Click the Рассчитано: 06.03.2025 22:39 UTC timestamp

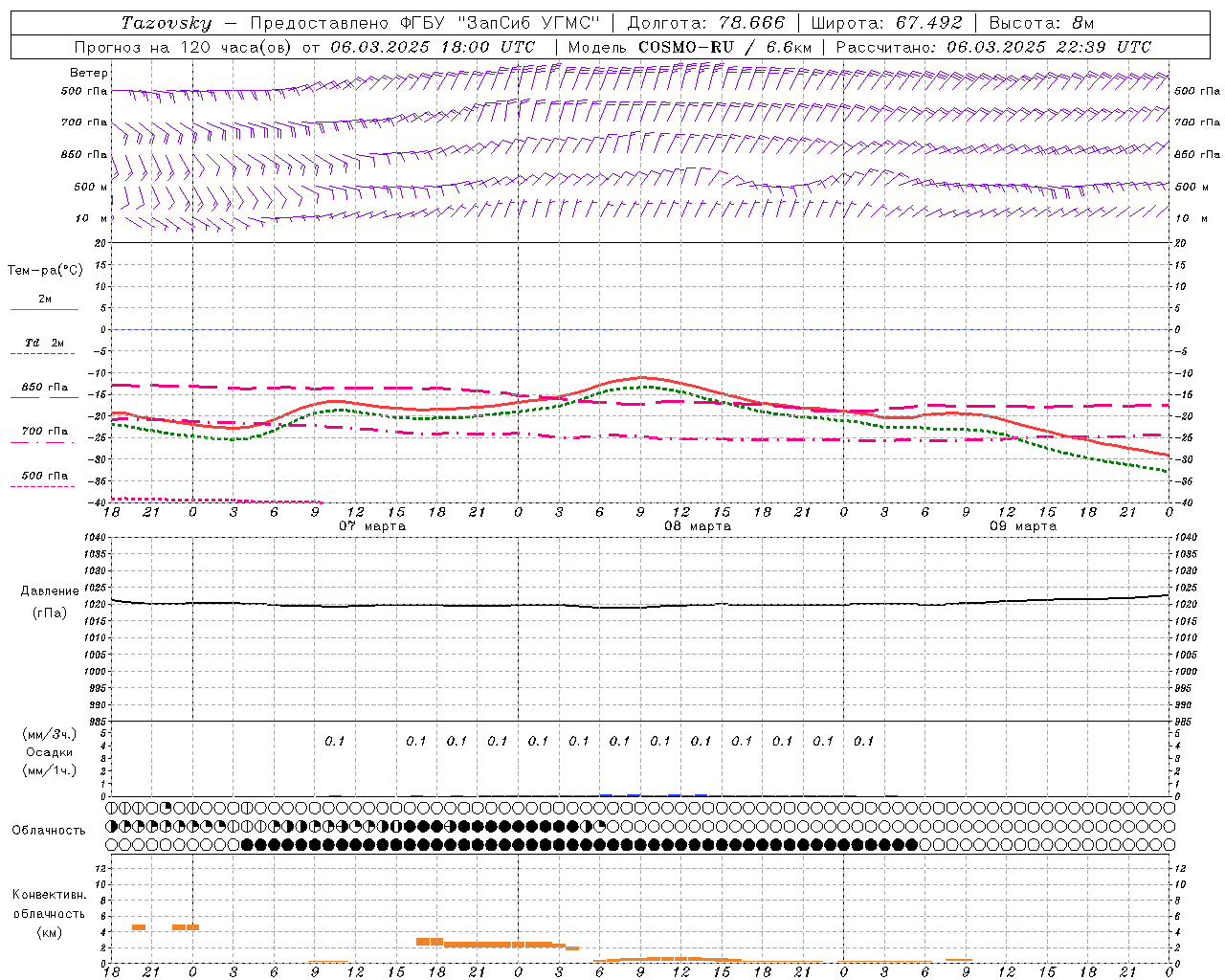tap(993, 47)
